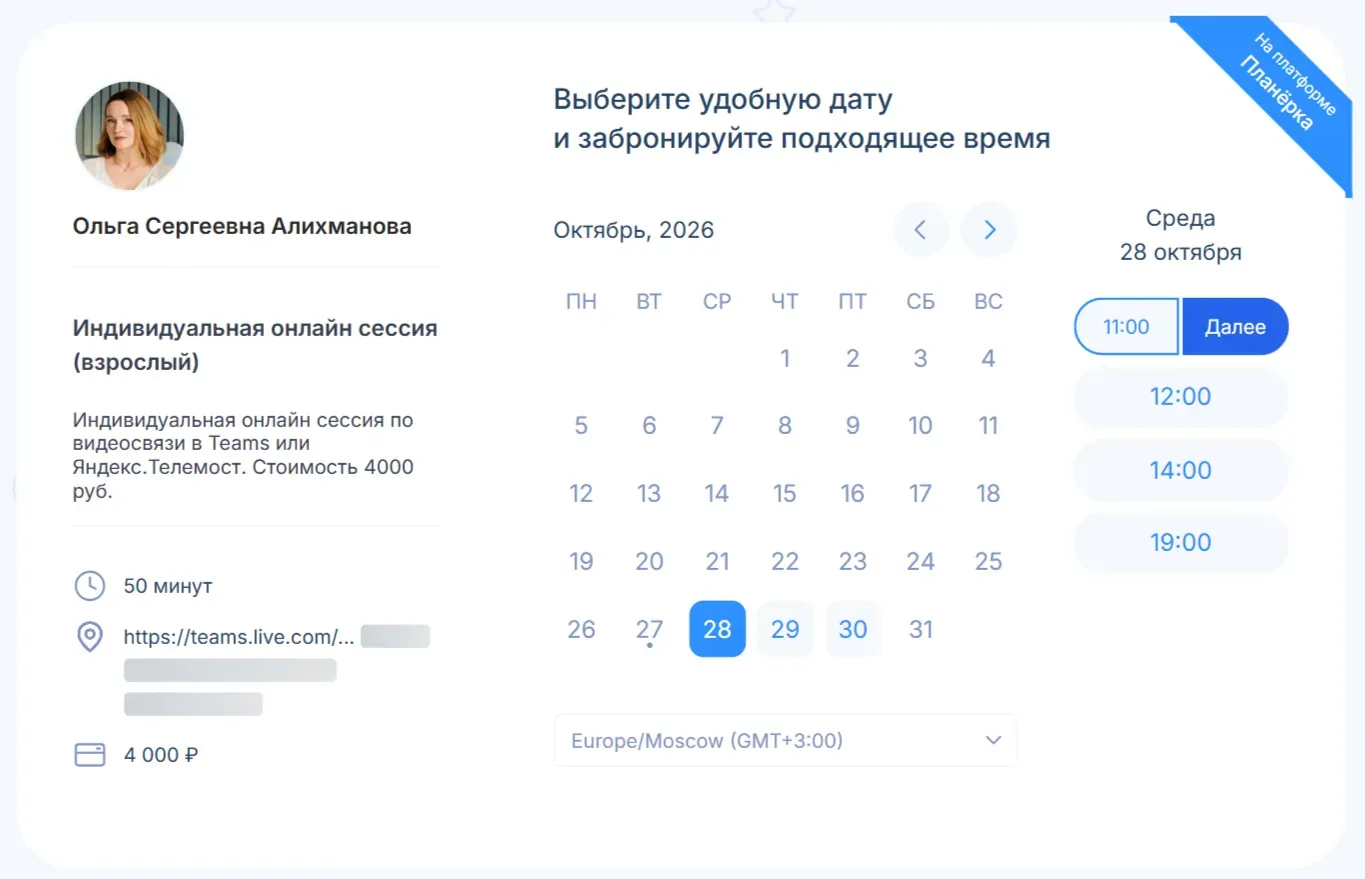The width and height of the screenshot is (1365, 879).
Task: Click October 1 in the calendar
Action: pos(785,358)
